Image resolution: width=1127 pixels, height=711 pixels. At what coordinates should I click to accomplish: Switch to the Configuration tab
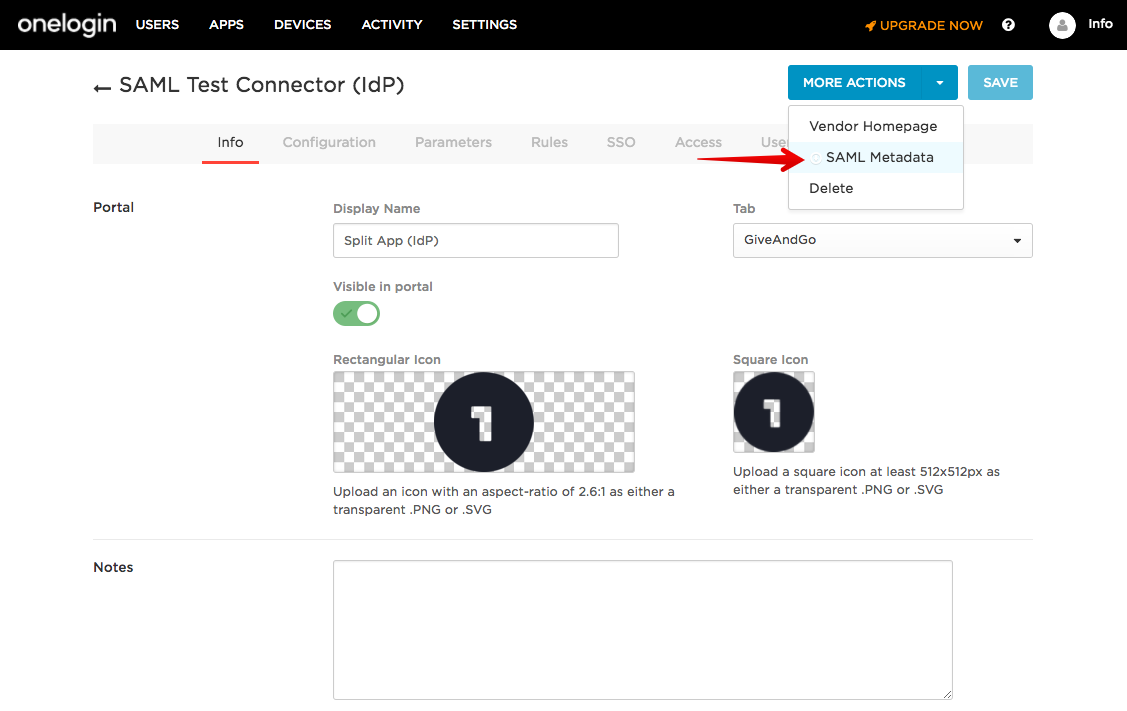click(x=329, y=143)
